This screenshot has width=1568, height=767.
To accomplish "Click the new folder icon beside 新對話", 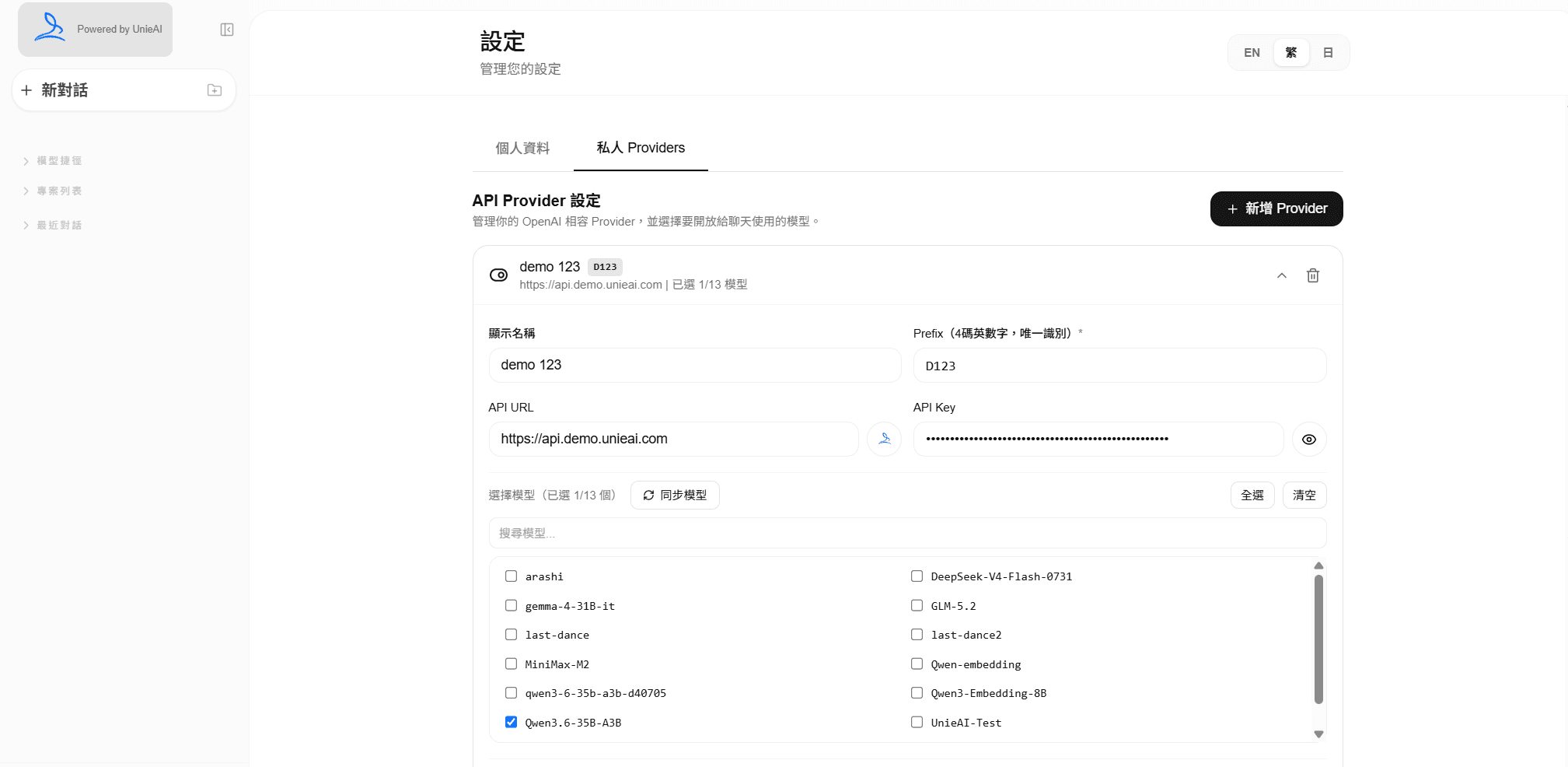I will click(215, 90).
